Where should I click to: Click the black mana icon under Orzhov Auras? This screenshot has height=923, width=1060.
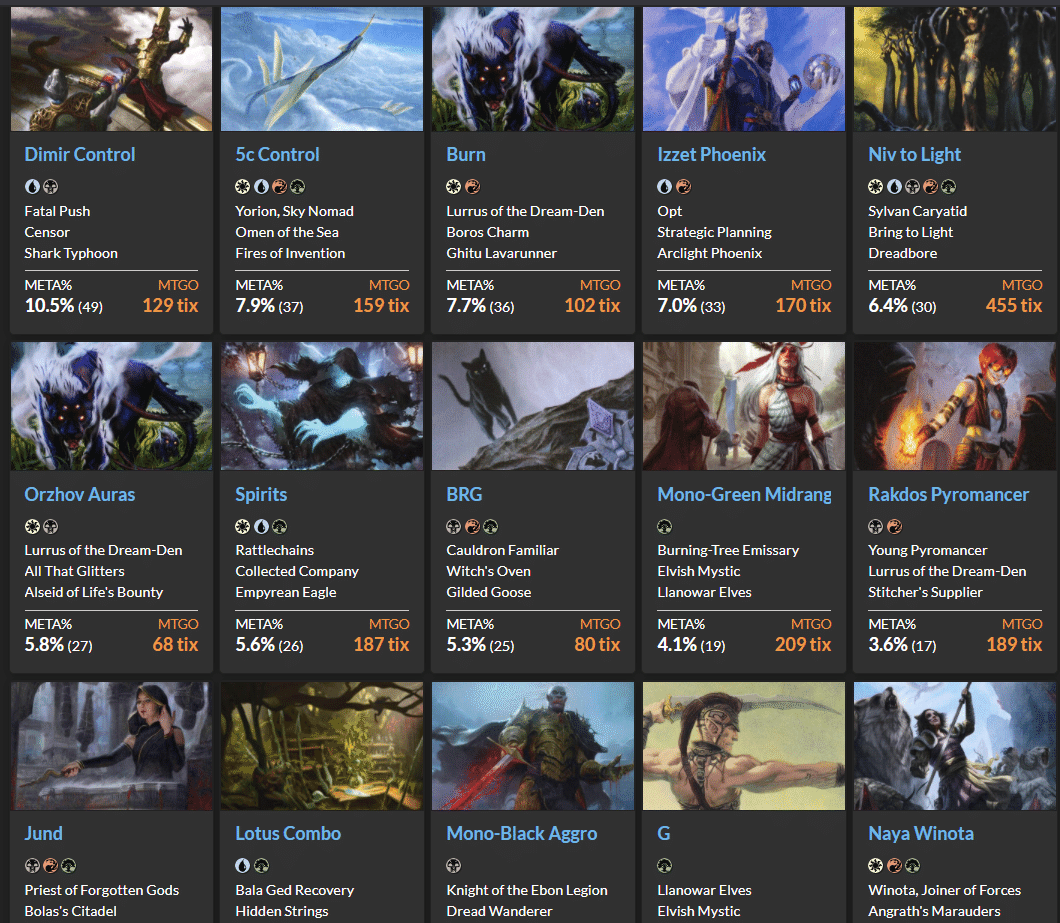click(51, 527)
